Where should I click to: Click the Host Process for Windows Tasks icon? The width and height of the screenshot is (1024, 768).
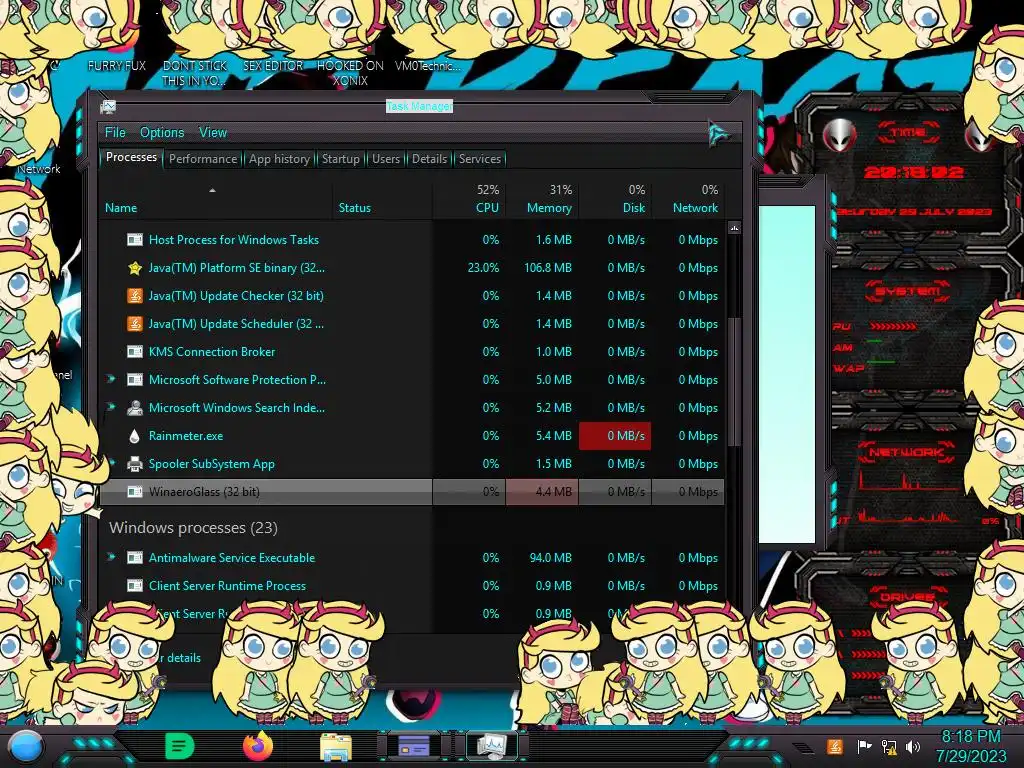[135, 240]
